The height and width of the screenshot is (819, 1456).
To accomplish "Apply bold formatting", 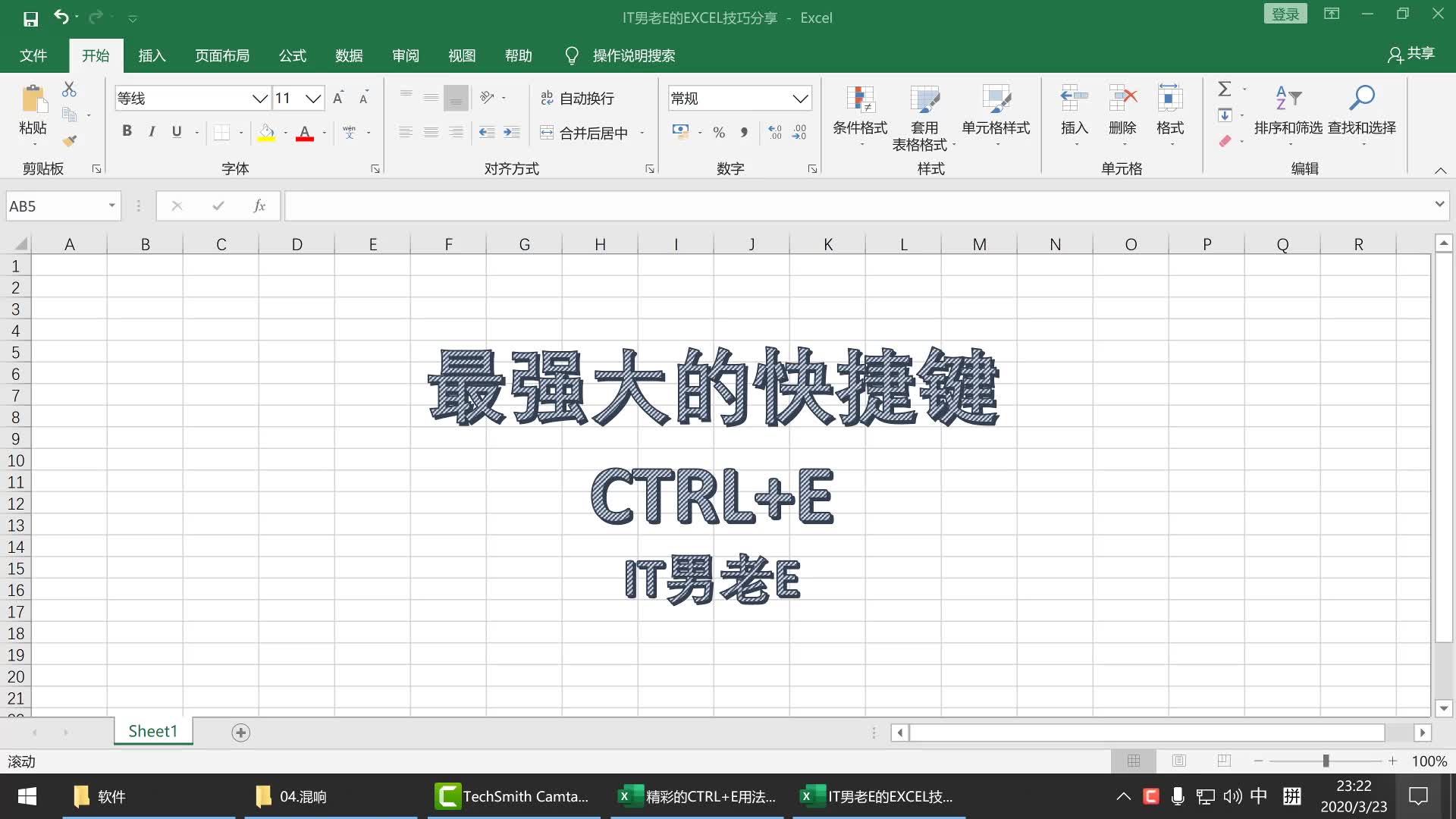I will (x=127, y=131).
